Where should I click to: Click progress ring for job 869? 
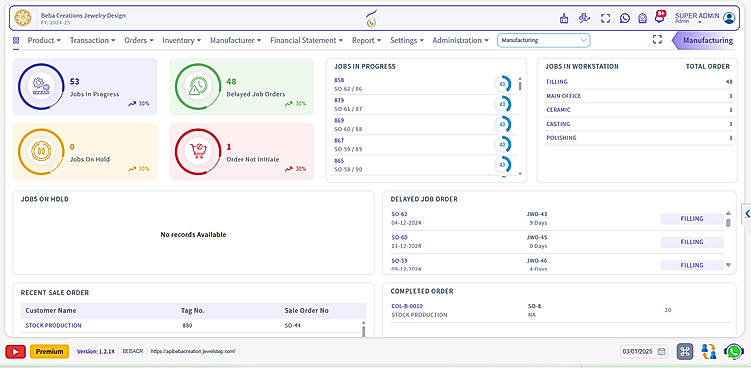(502, 124)
